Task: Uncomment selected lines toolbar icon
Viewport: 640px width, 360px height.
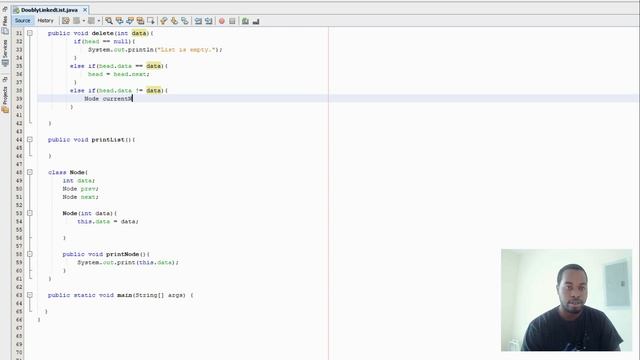Action: pos(256,21)
